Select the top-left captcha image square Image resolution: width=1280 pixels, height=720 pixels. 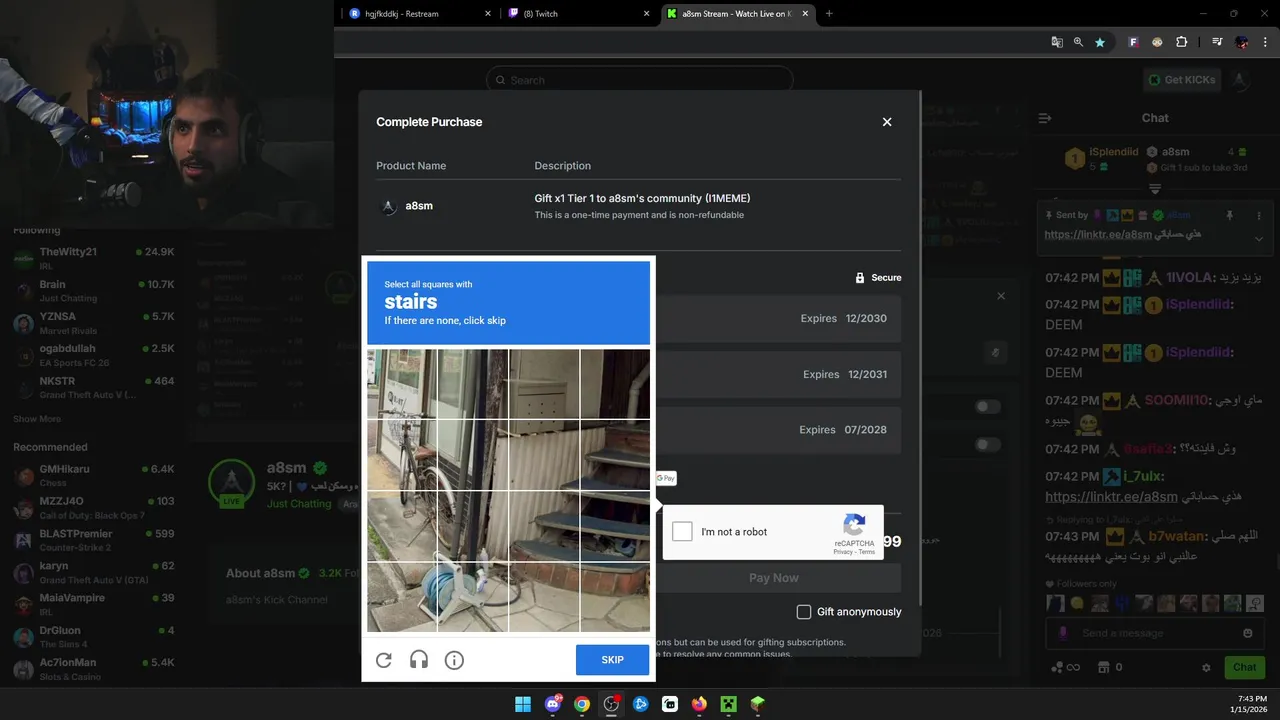click(x=402, y=384)
